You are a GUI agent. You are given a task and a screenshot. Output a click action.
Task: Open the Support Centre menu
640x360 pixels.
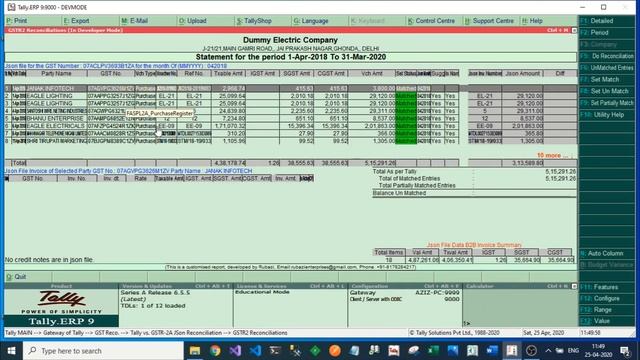click(489, 21)
